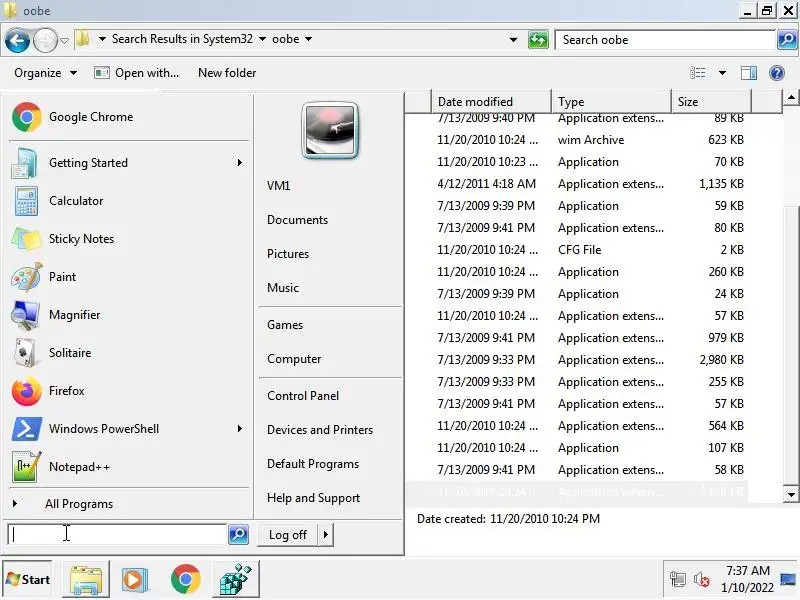Open Getting Started in Start menu

pyautogui.click(x=129, y=163)
